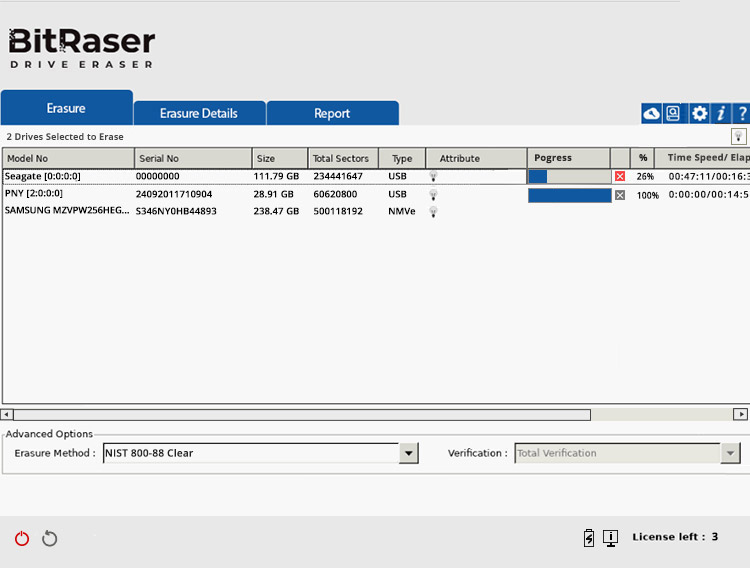
Task: Click the % column header
Action: tap(642, 158)
